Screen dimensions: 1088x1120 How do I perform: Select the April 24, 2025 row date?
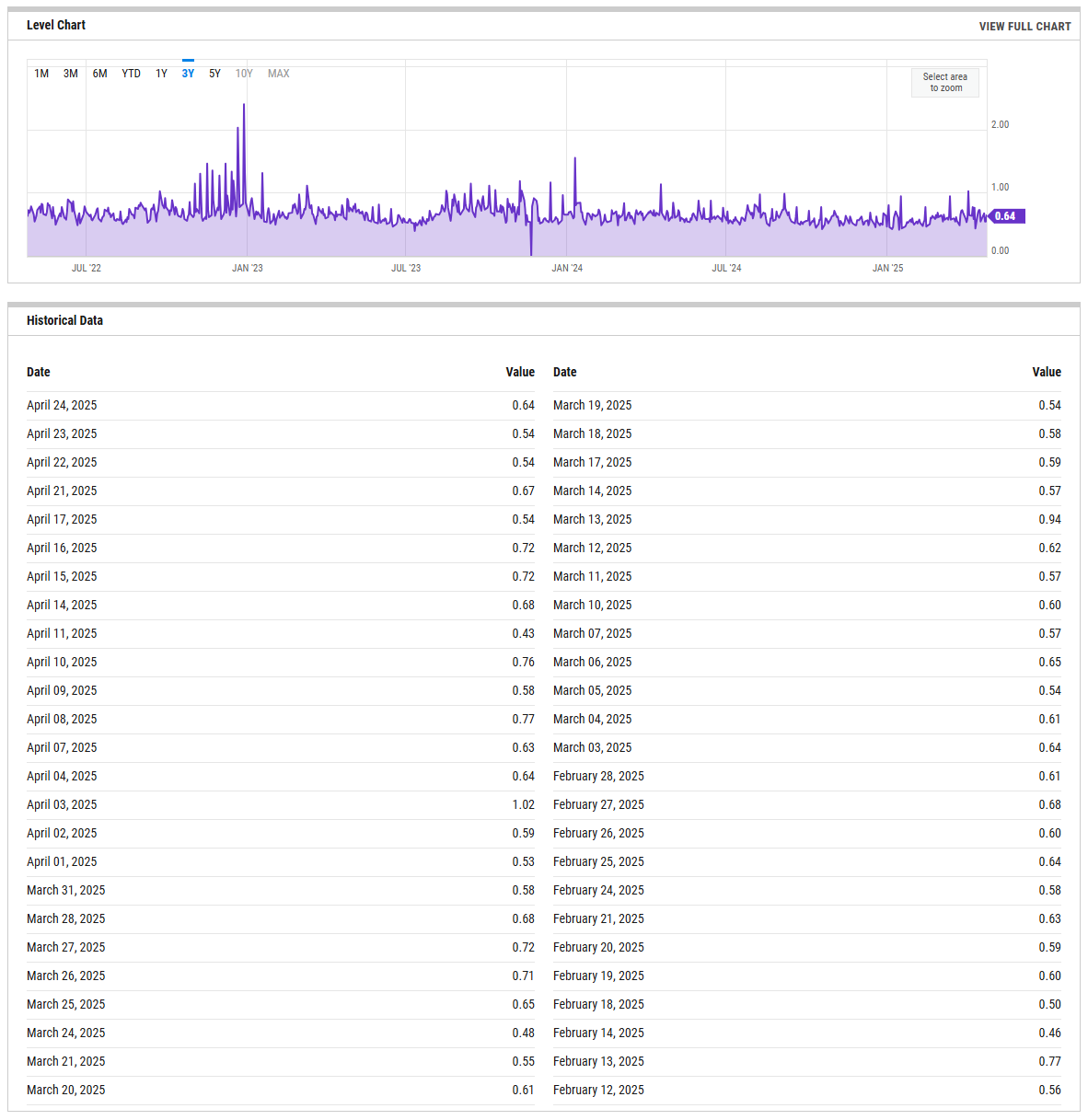point(62,405)
